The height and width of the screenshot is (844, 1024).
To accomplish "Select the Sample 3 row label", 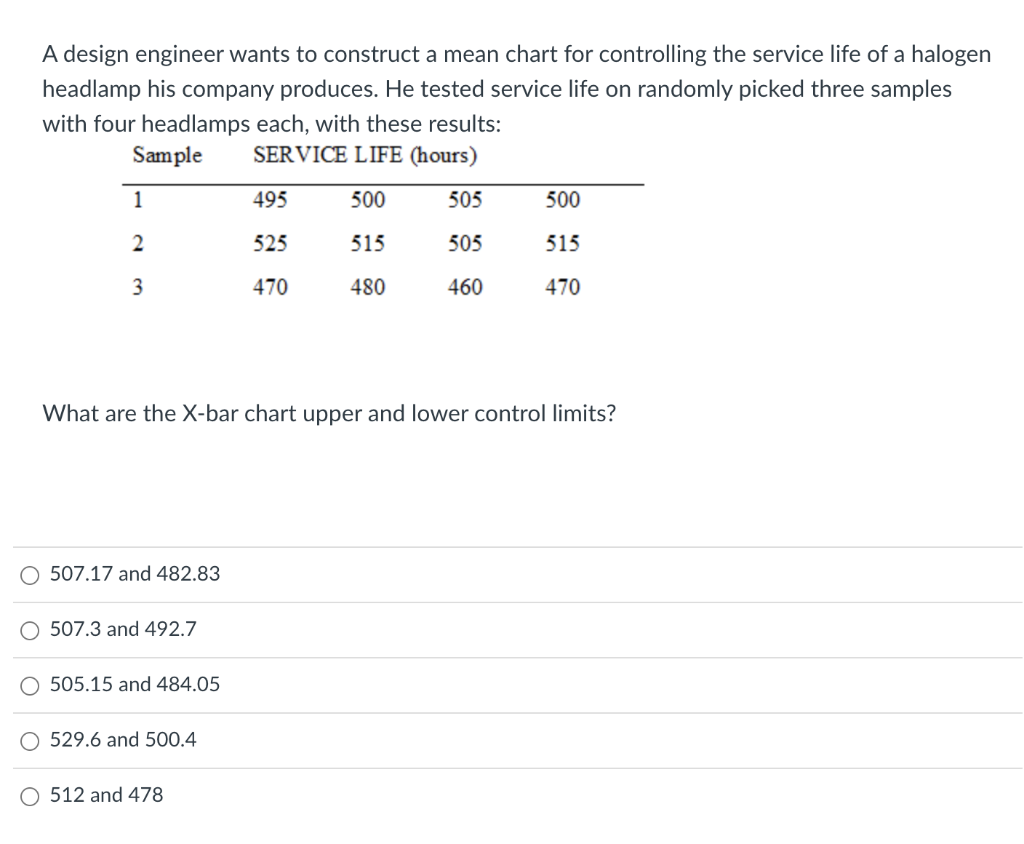I will [138, 287].
